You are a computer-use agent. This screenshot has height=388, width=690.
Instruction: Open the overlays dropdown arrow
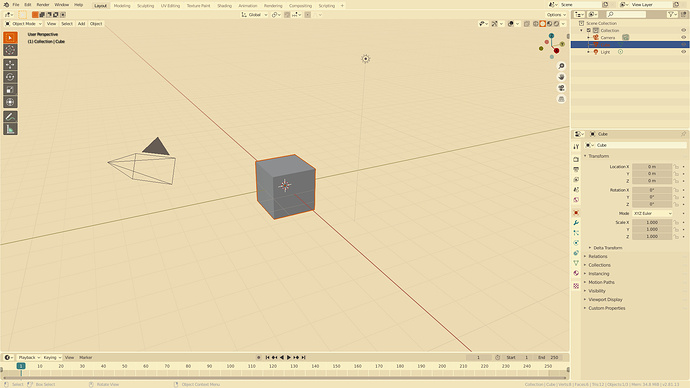tap(518, 24)
